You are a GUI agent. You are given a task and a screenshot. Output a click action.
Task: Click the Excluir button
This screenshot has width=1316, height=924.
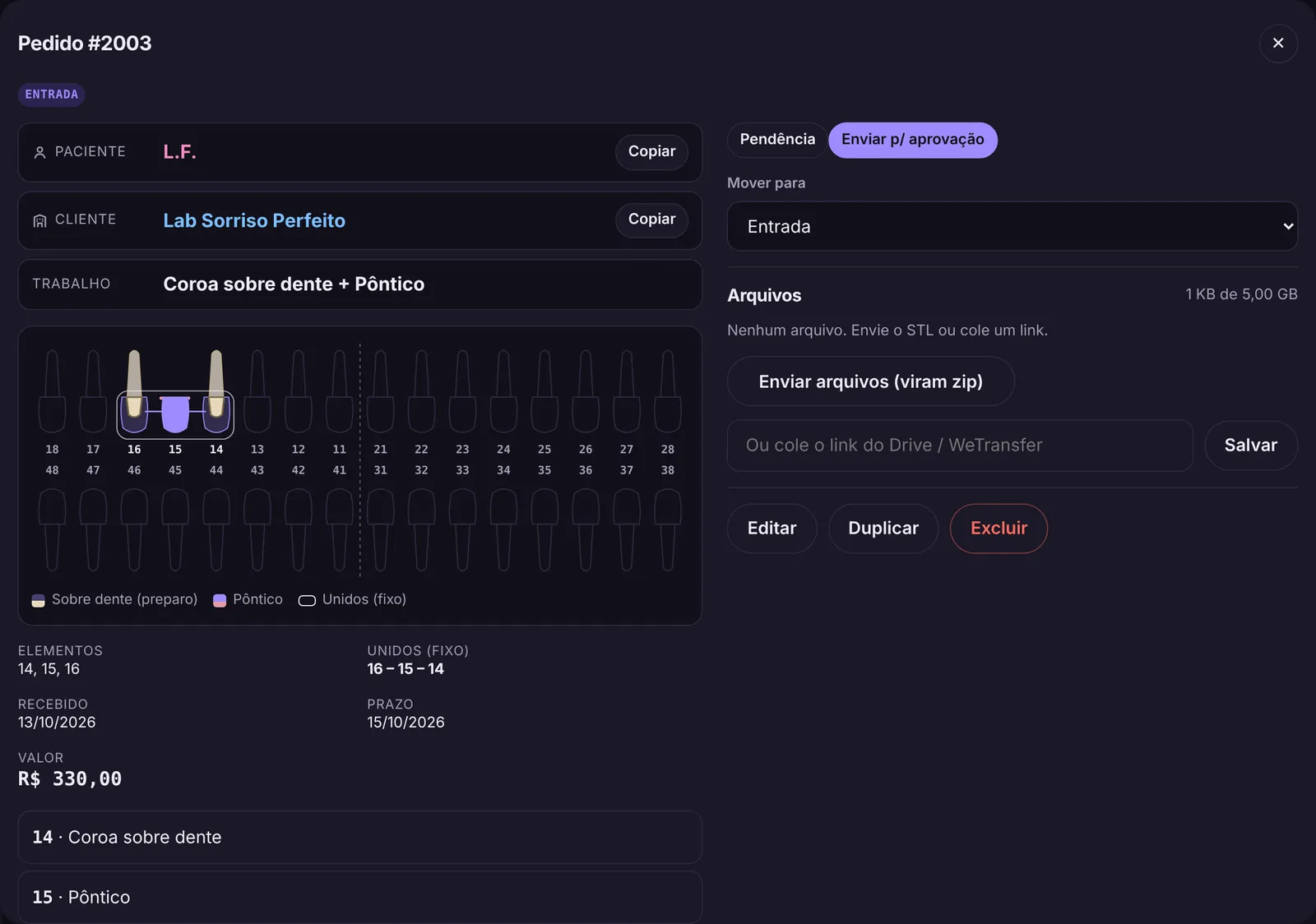pyautogui.click(x=999, y=529)
